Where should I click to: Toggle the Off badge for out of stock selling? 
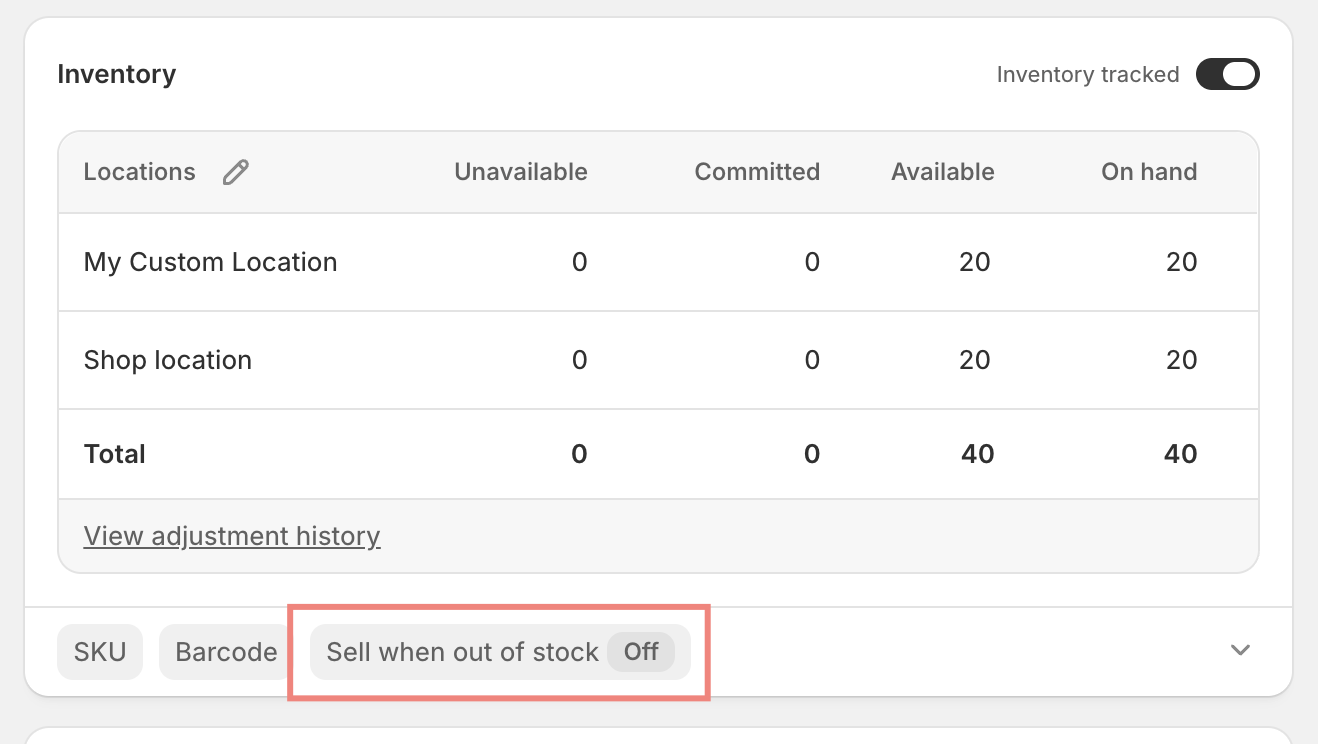[x=641, y=652]
